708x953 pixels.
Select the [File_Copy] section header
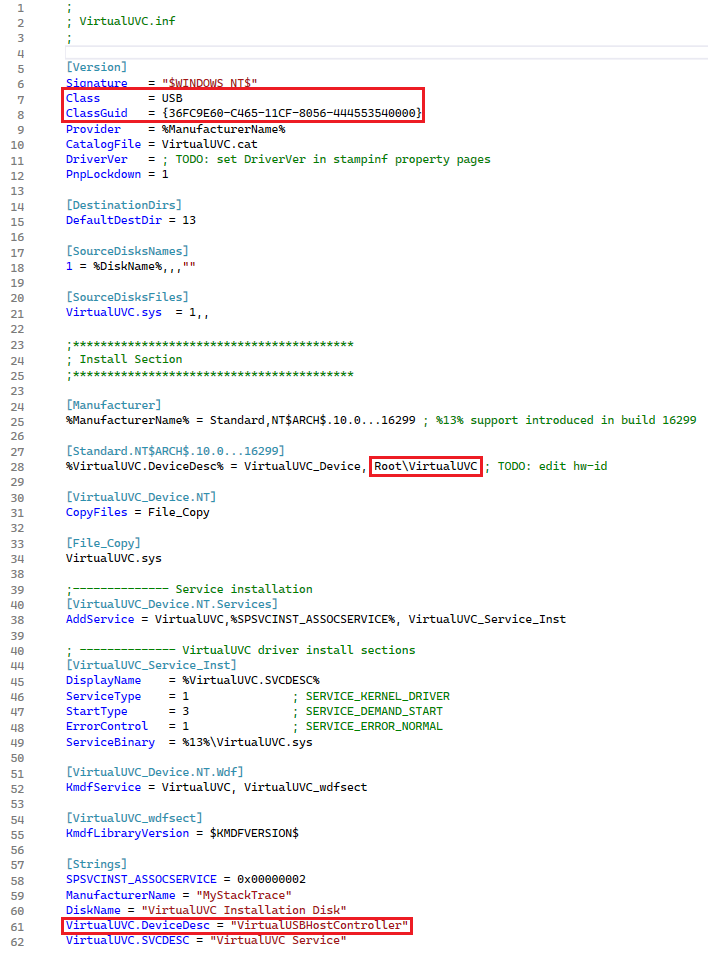coord(103,543)
